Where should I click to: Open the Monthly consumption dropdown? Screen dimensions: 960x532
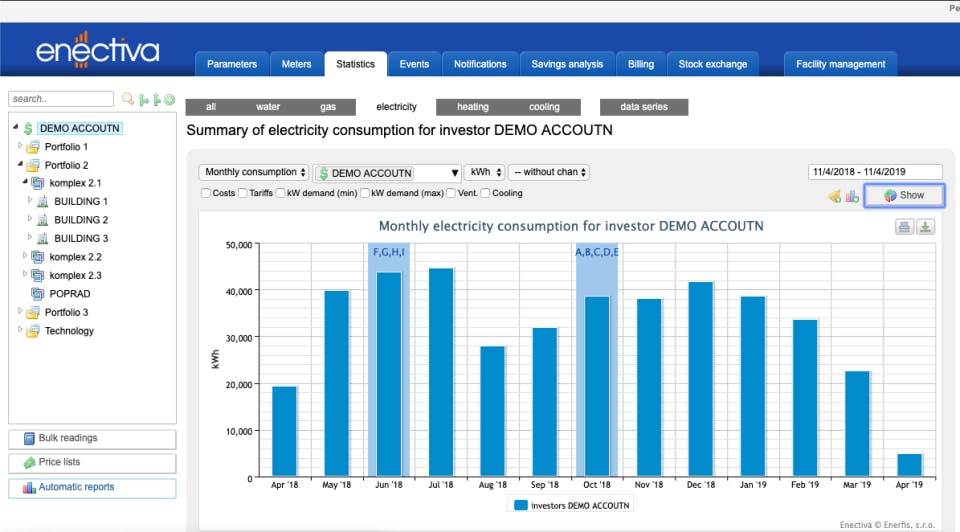[254, 172]
